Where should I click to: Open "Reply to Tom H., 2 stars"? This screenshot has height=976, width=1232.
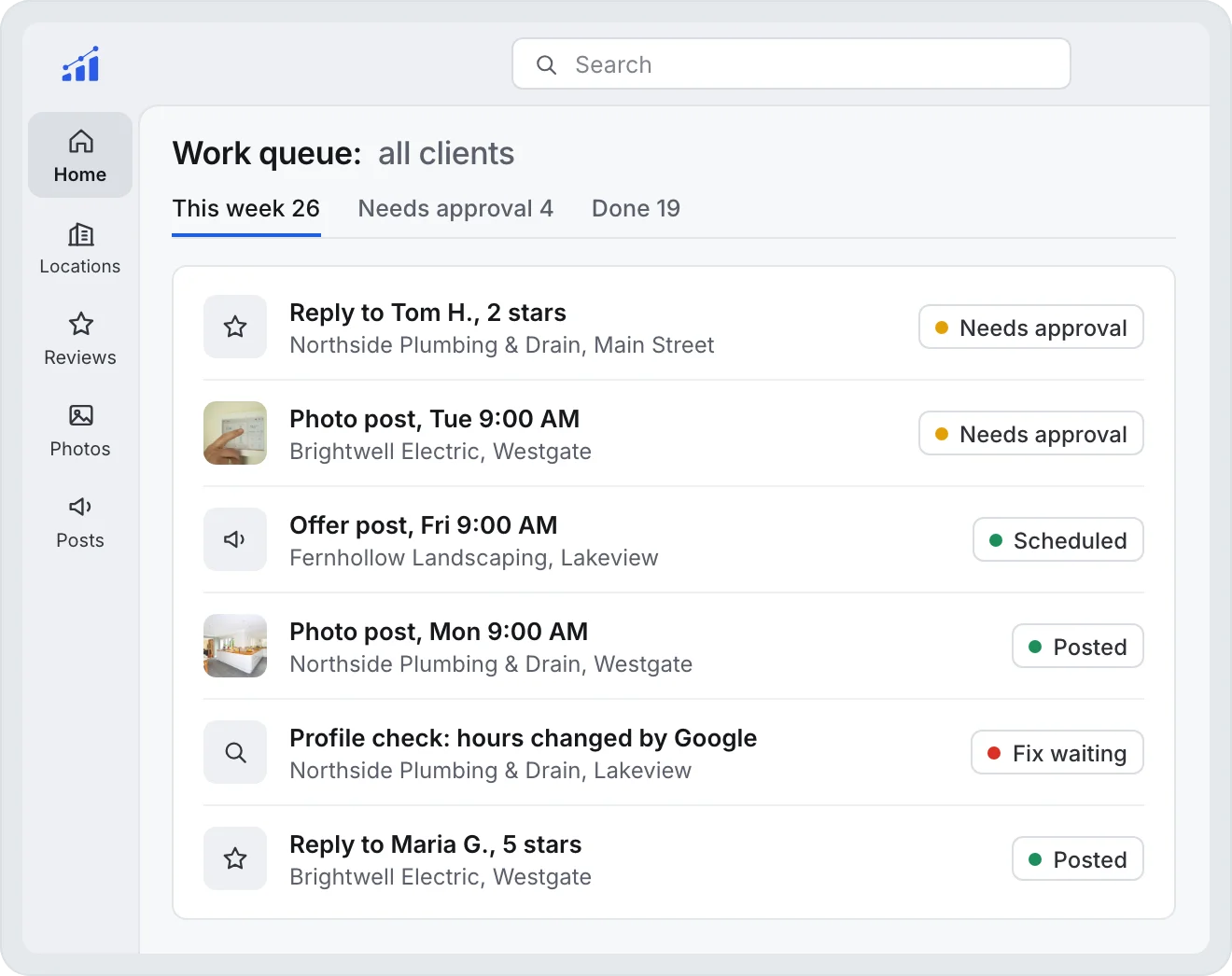pos(428,313)
